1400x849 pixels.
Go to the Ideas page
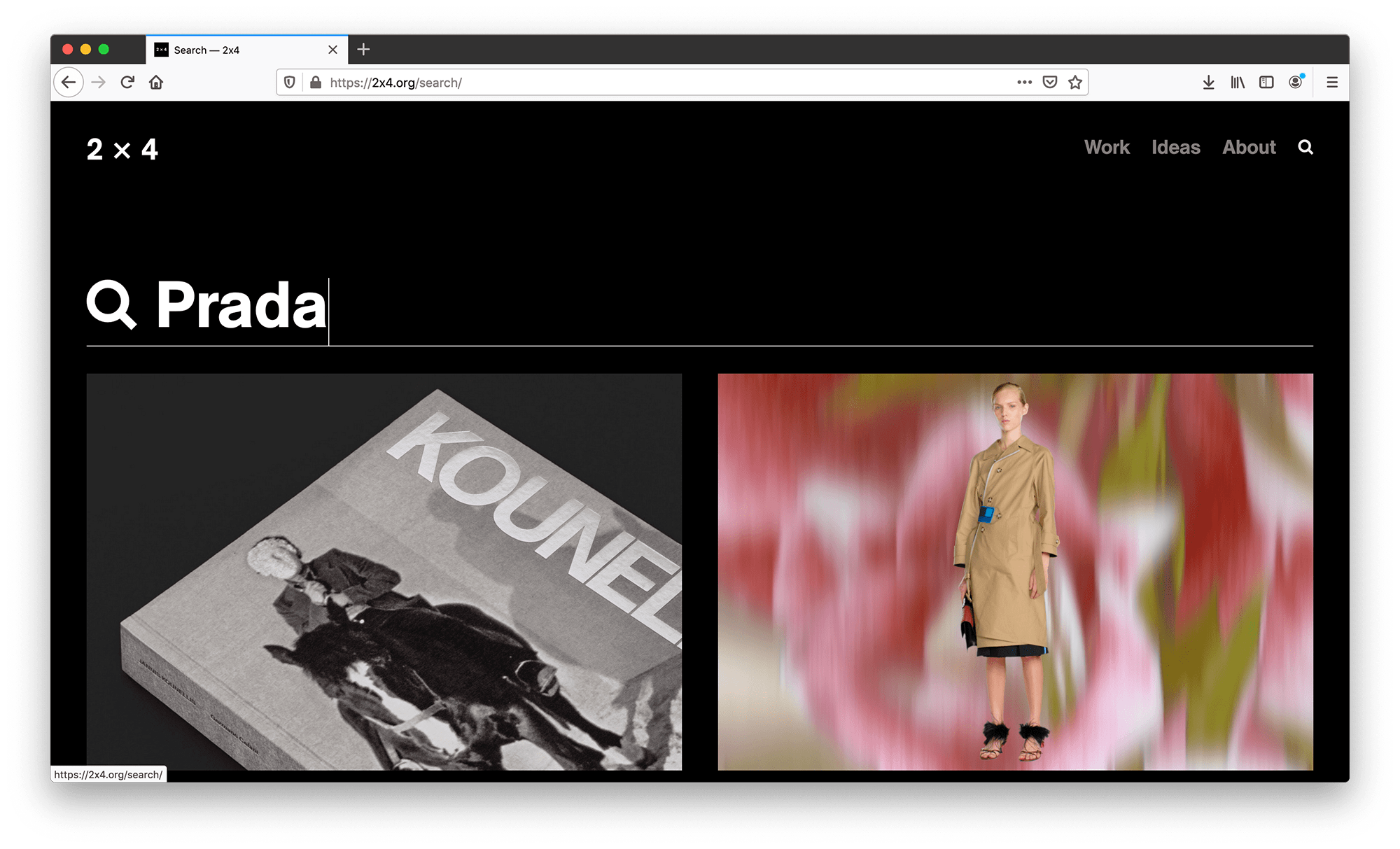pos(1175,148)
